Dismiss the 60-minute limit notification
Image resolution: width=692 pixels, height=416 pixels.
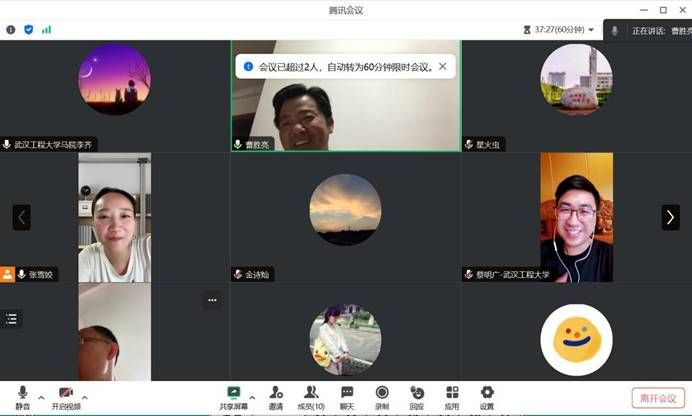coord(443,67)
